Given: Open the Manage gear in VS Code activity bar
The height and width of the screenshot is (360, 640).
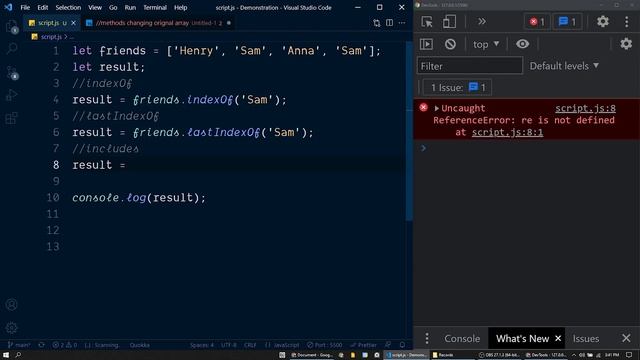Looking at the screenshot, I should tap(12, 327).
